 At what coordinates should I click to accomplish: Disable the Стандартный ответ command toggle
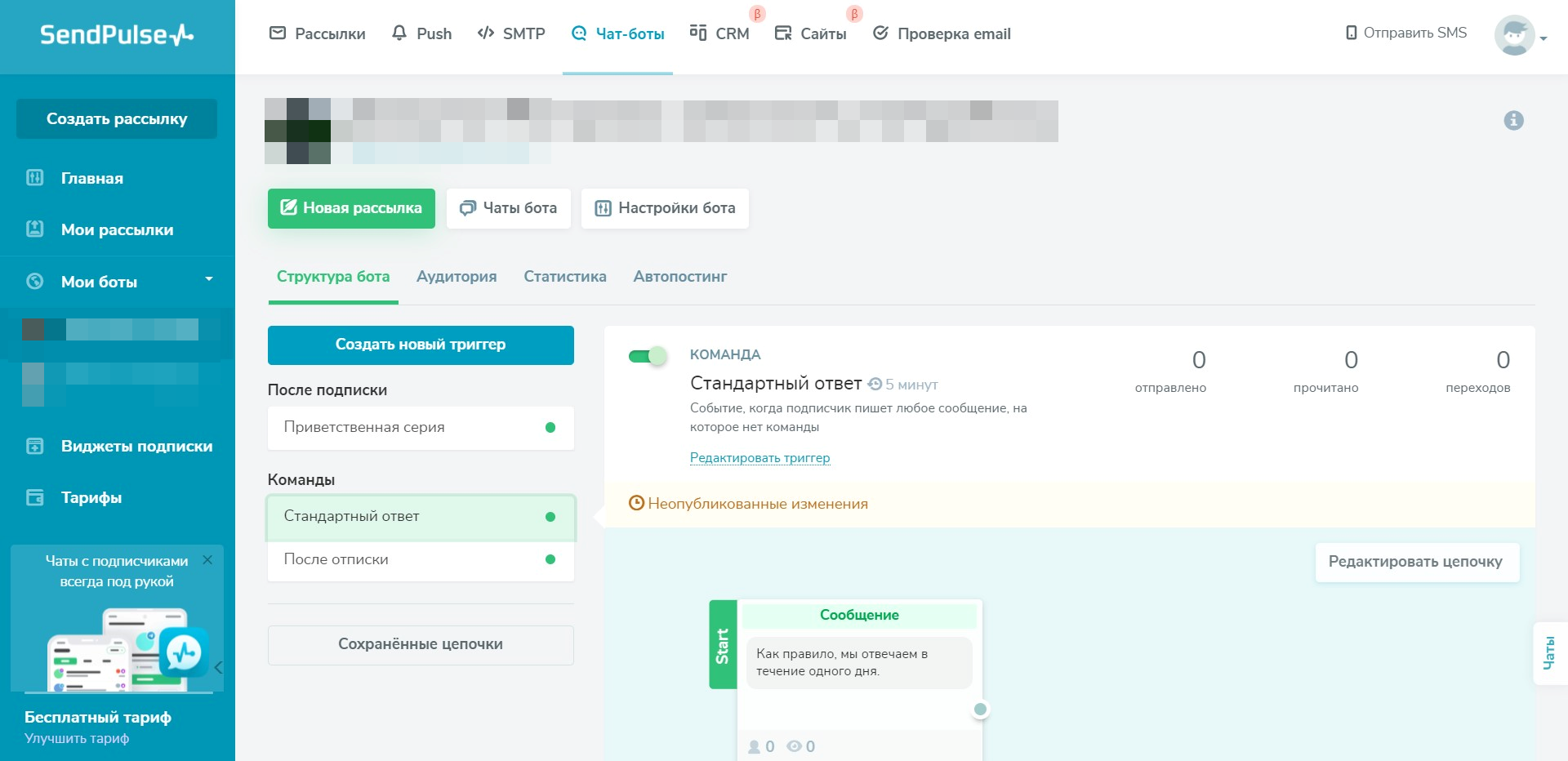[x=648, y=356]
